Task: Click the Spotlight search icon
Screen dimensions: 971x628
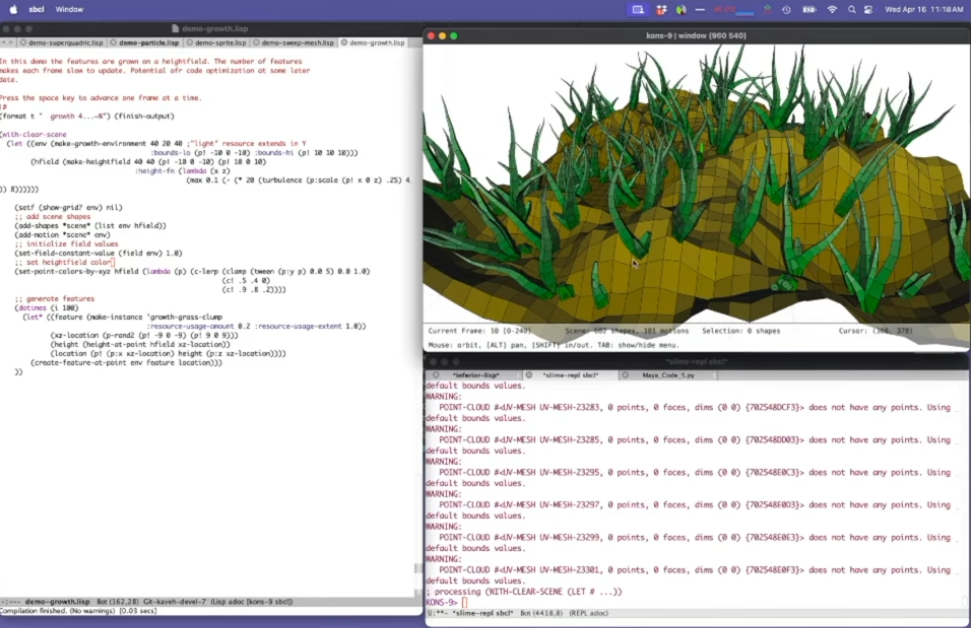Action: 852,9
